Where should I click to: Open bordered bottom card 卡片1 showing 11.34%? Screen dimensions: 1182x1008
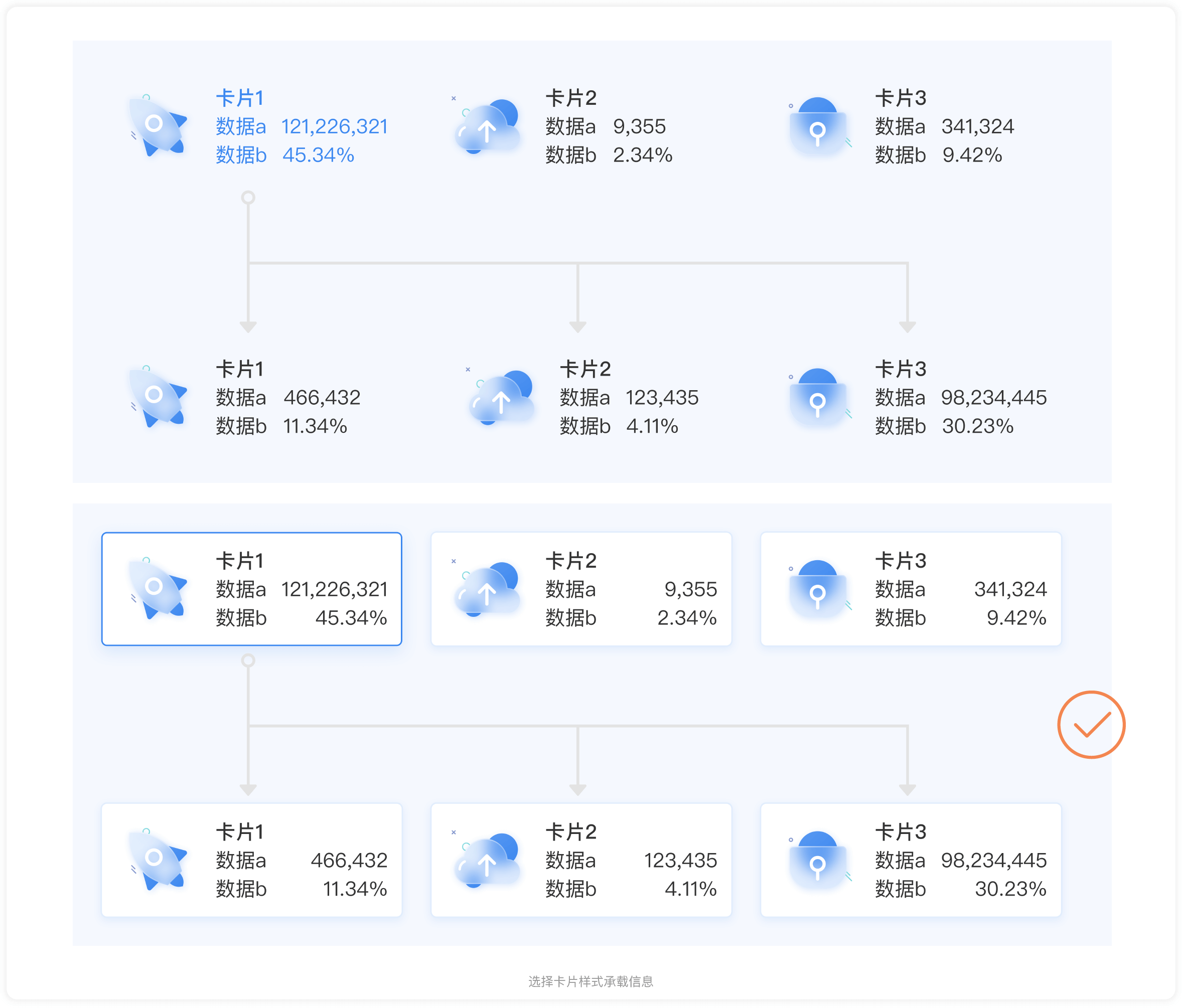(251, 860)
